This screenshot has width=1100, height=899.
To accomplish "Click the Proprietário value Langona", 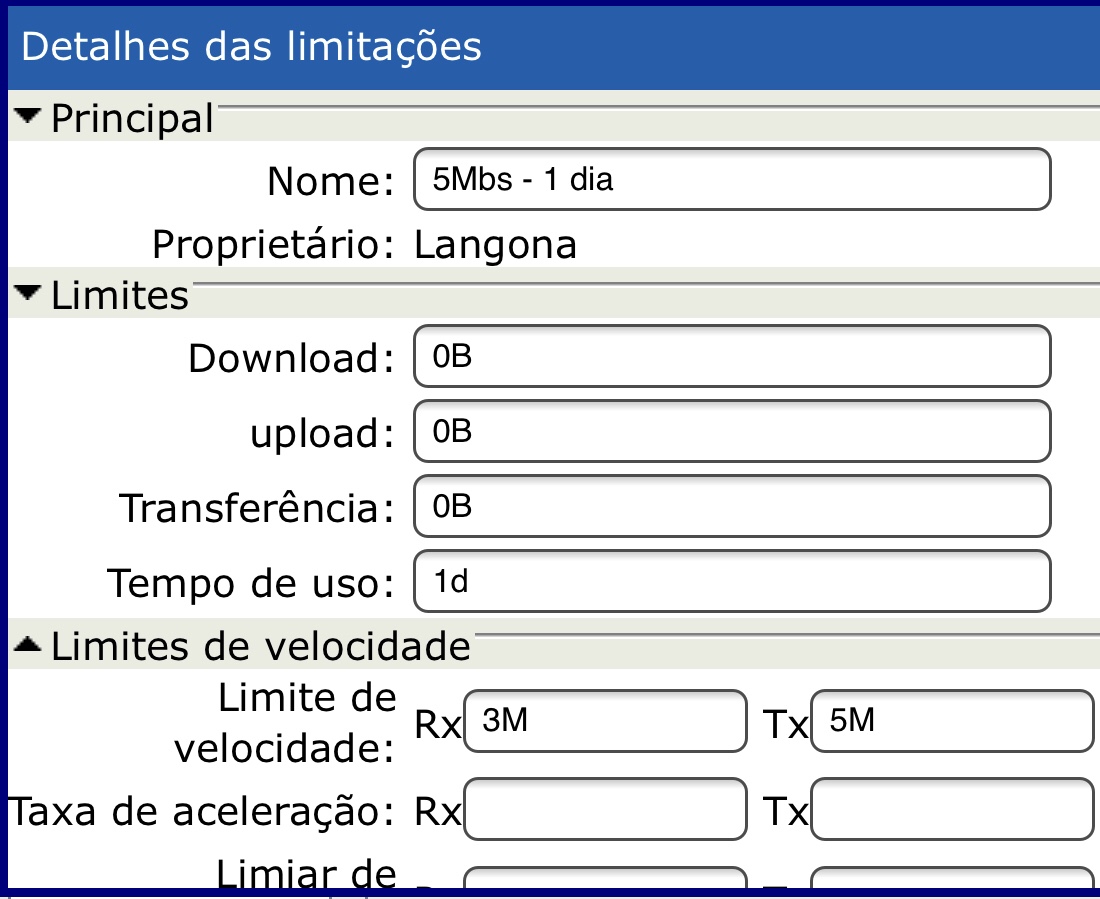I will tap(496, 245).
